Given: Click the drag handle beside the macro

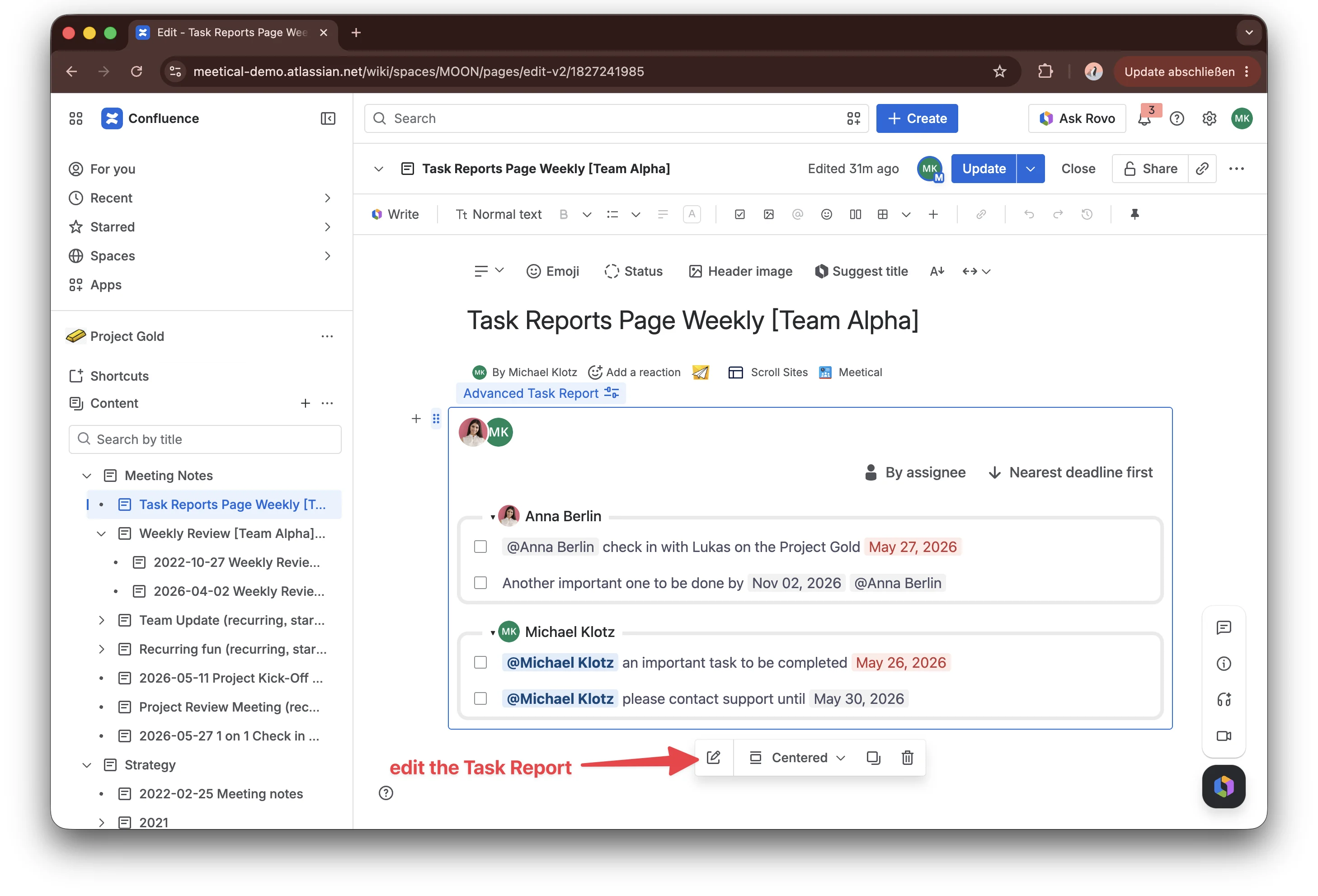Looking at the screenshot, I should tap(436, 419).
